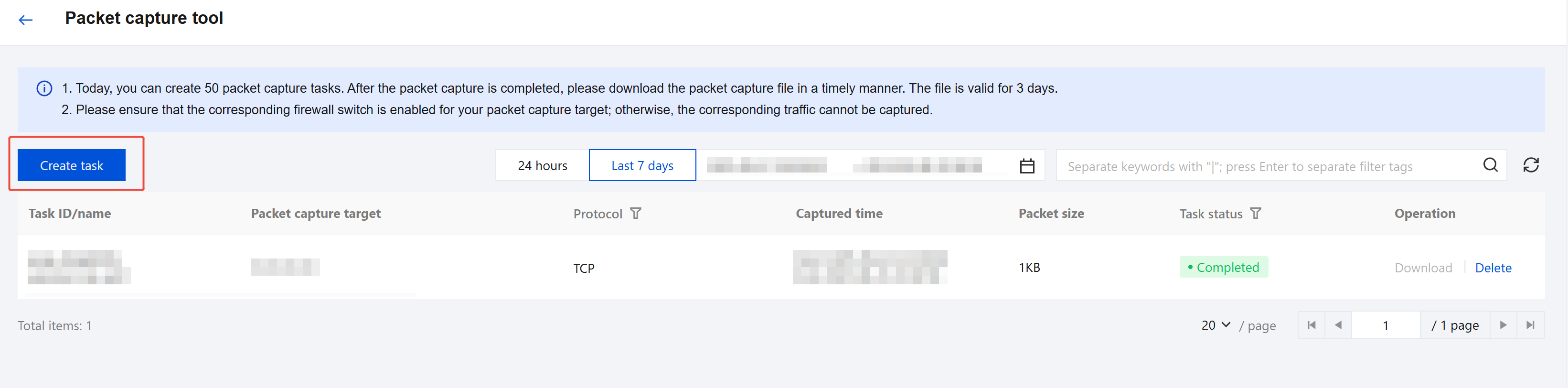Go to the previous page
Viewport: 1568px width, 388px height.
pos(1338,325)
